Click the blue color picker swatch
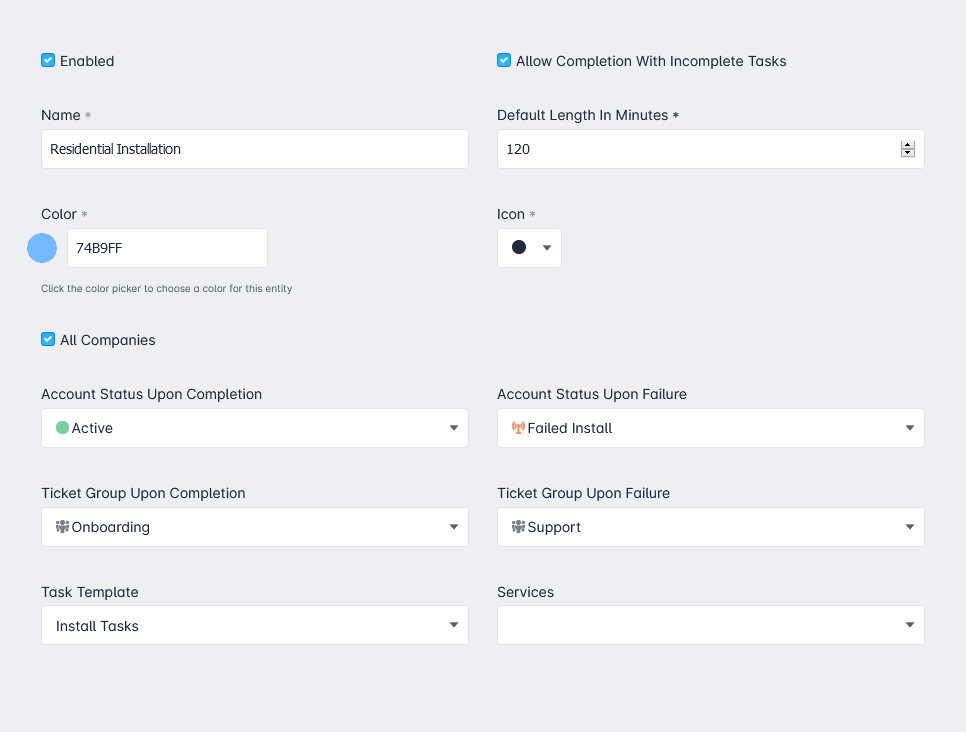The height and width of the screenshot is (732, 966). (42, 248)
